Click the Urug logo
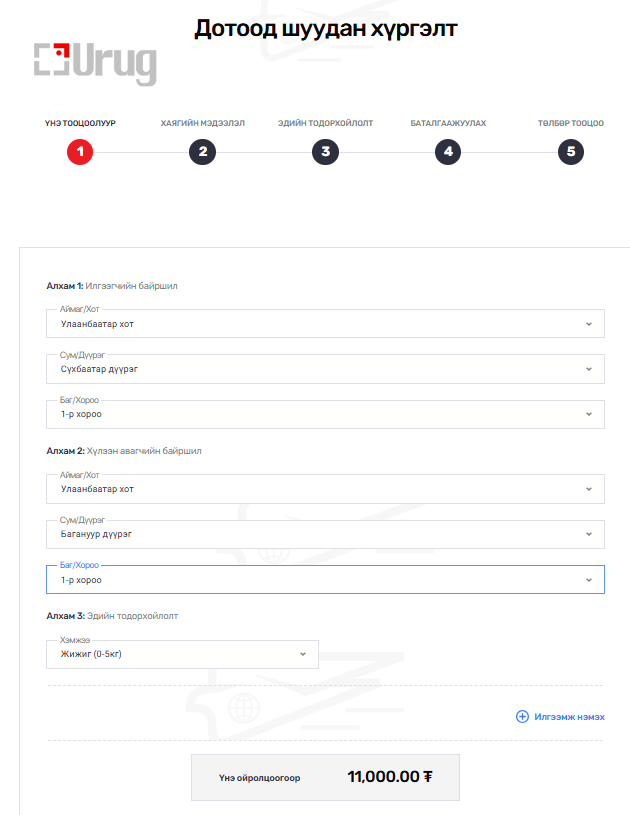630x815 pixels. [x=95, y=63]
